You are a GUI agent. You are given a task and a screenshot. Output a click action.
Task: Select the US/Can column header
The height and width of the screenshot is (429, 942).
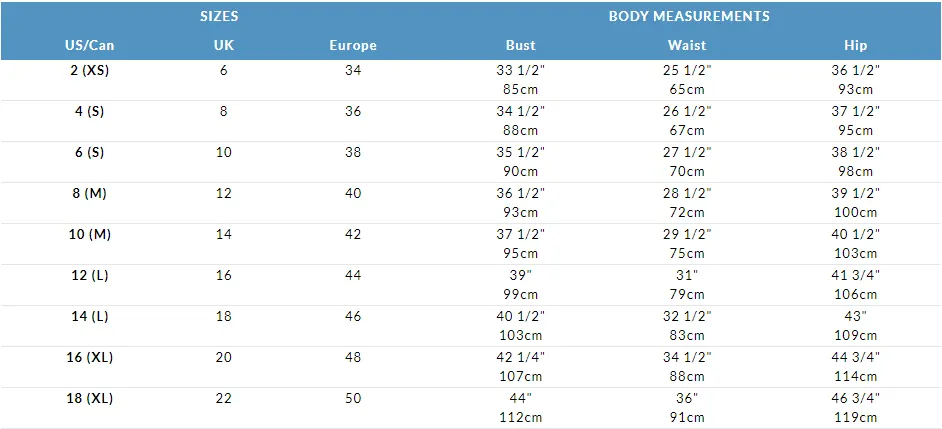click(90, 45)
